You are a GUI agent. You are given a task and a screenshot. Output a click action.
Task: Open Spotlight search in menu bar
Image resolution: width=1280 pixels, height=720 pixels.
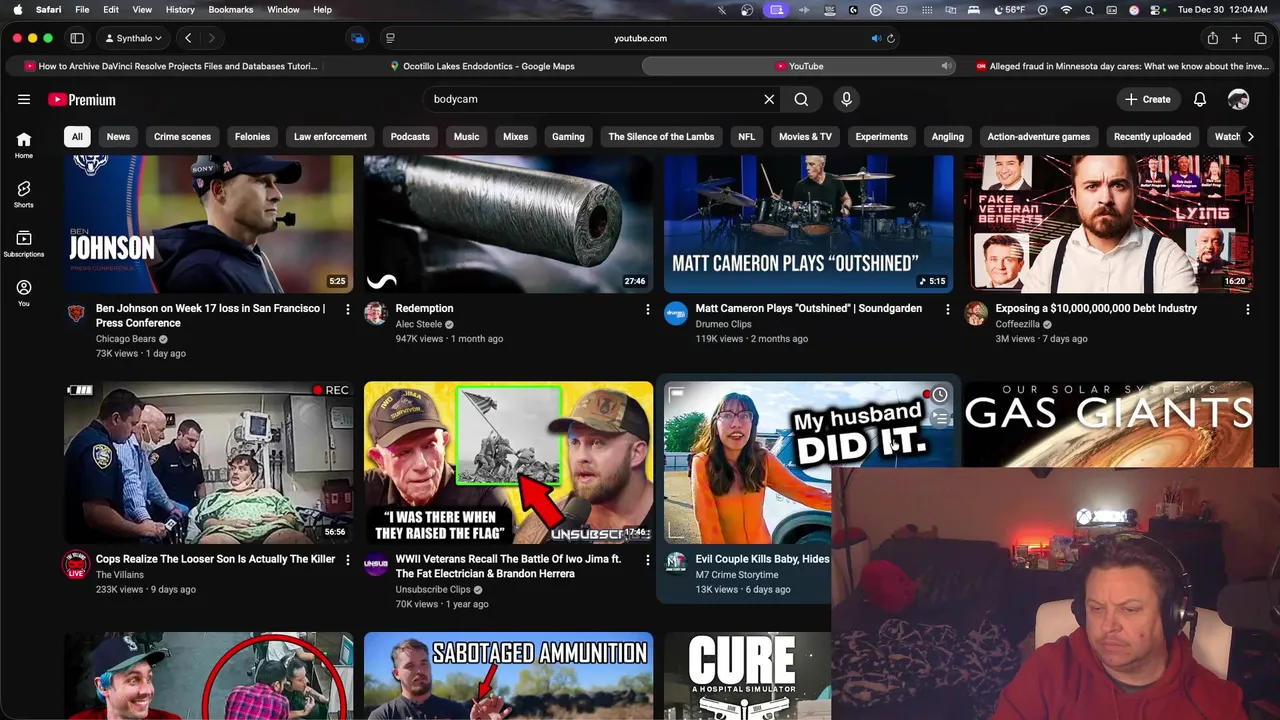click(1089, 9)
